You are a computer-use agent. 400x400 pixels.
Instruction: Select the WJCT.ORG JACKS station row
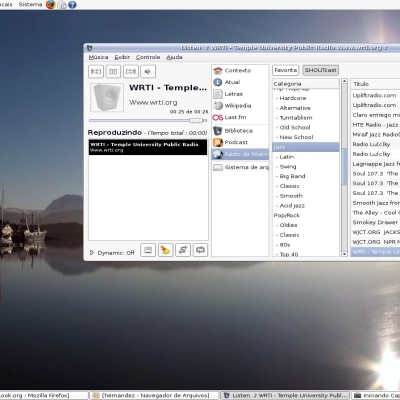[x=375, y=232]
